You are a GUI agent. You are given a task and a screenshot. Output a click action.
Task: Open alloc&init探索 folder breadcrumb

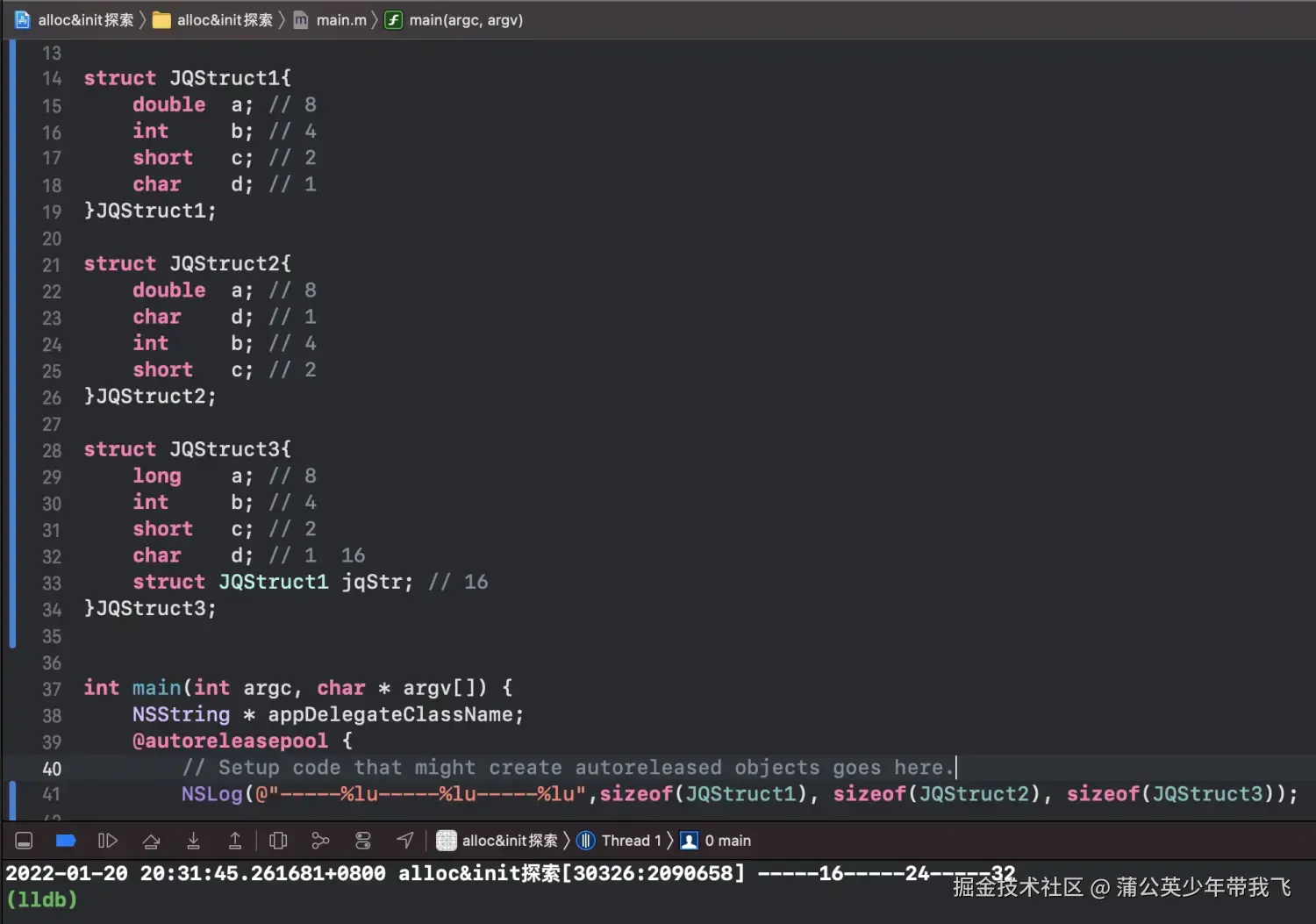pos(212,19)
